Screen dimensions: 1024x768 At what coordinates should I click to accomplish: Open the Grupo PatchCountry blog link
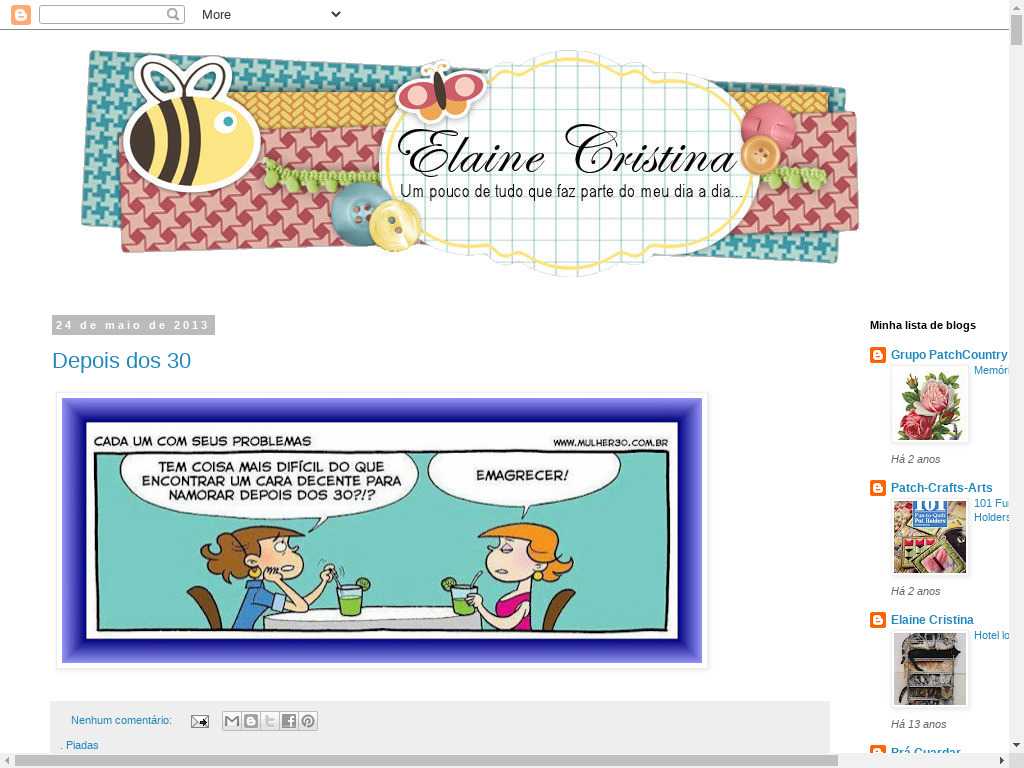pos(948,355)
